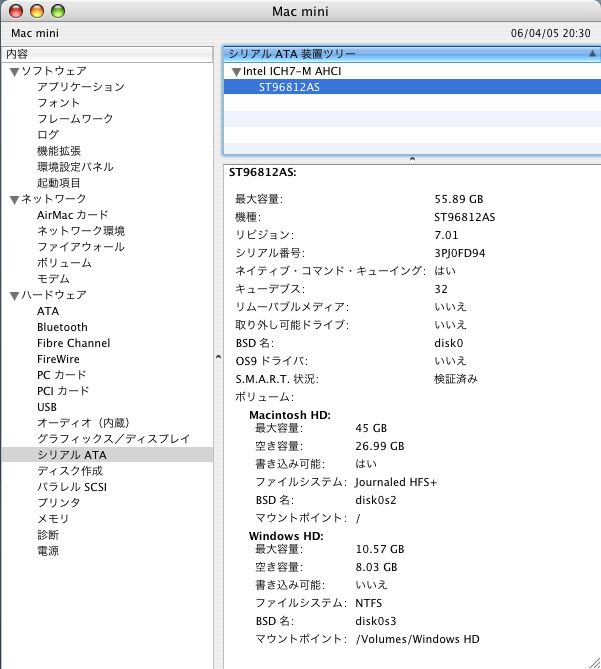Select ディスク作成 in the sidebar
Image resolution: width=601 pixels, height=669 pixels.
[70, 471]
